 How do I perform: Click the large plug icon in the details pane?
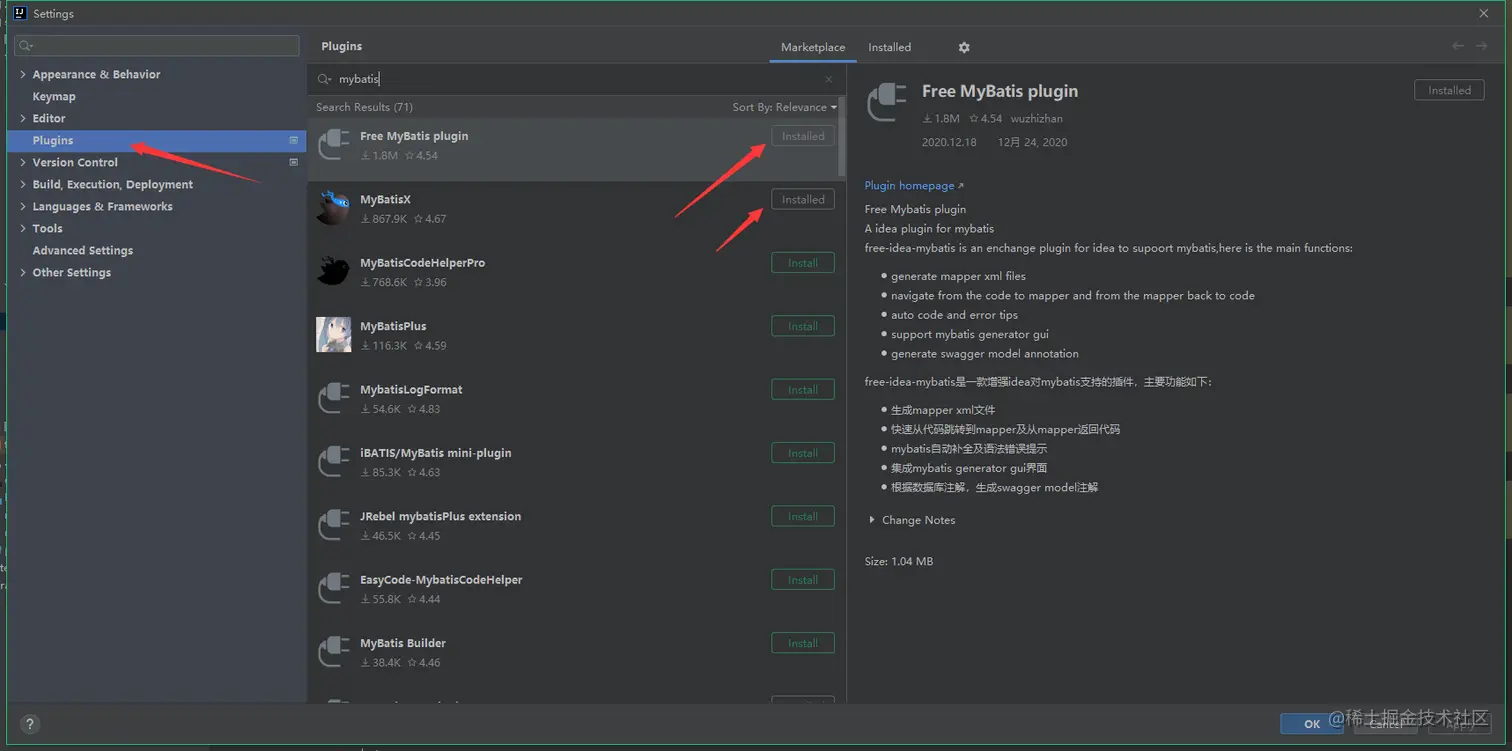click(x=887, y=104)
